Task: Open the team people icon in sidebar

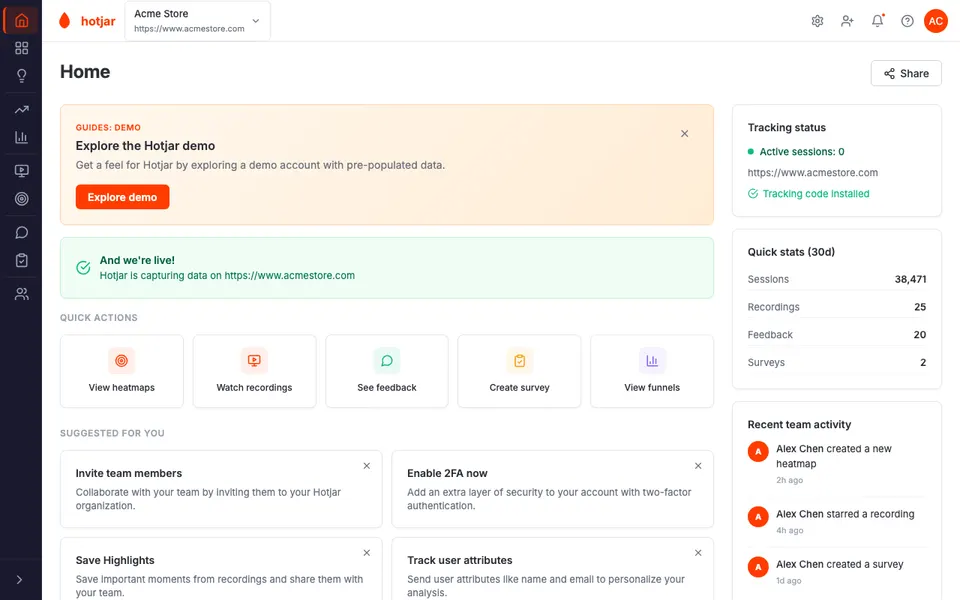Action: [x=21, y=294]
